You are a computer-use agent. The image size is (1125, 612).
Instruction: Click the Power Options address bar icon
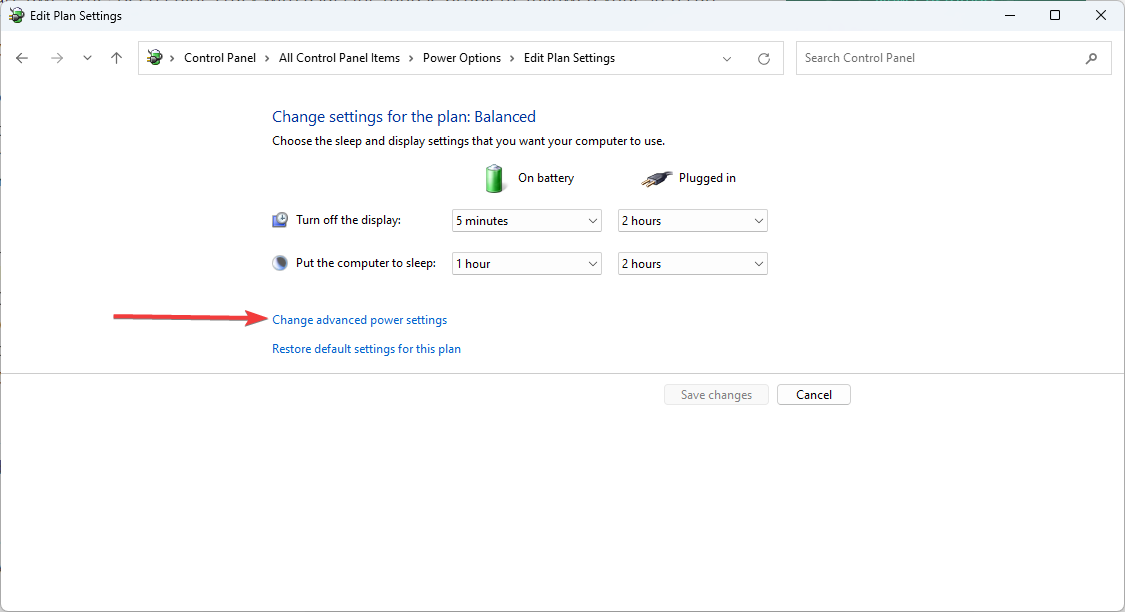point(155,58)
